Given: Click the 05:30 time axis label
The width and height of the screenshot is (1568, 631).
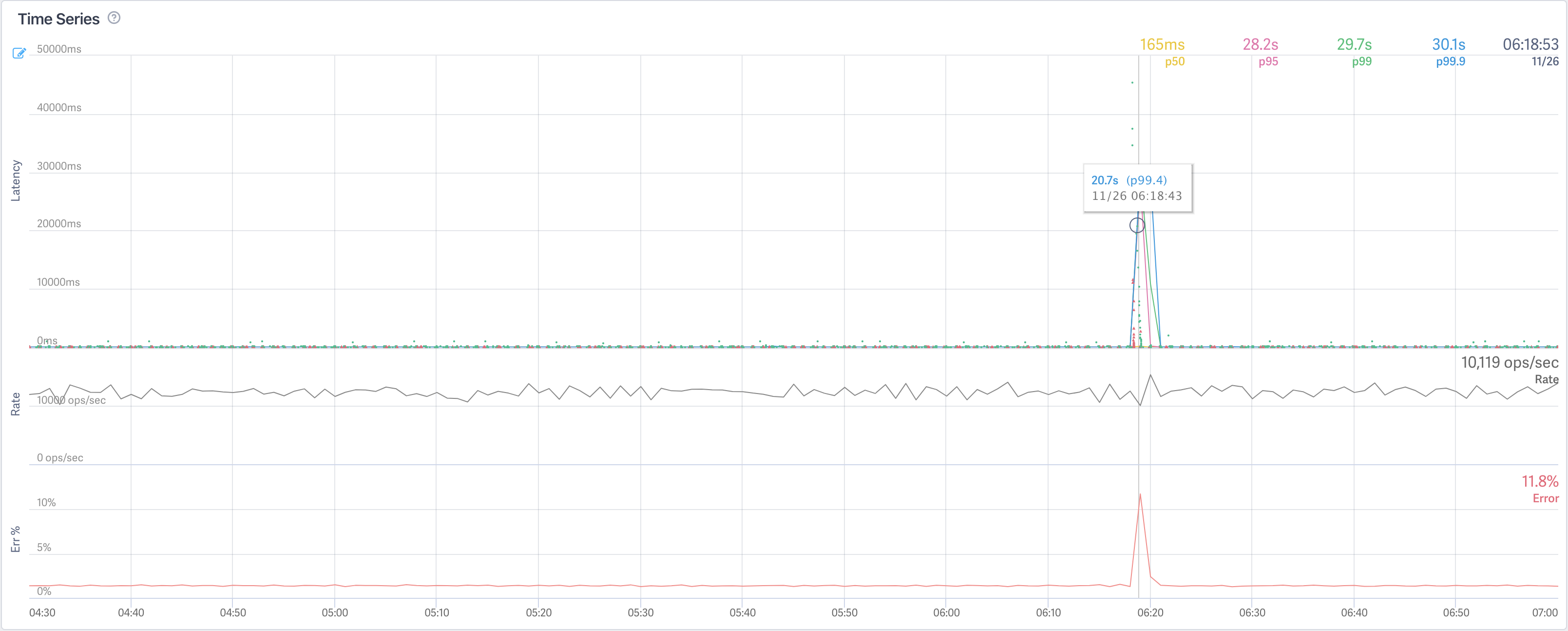Looking at the screenshot, I should click(640, 612).
